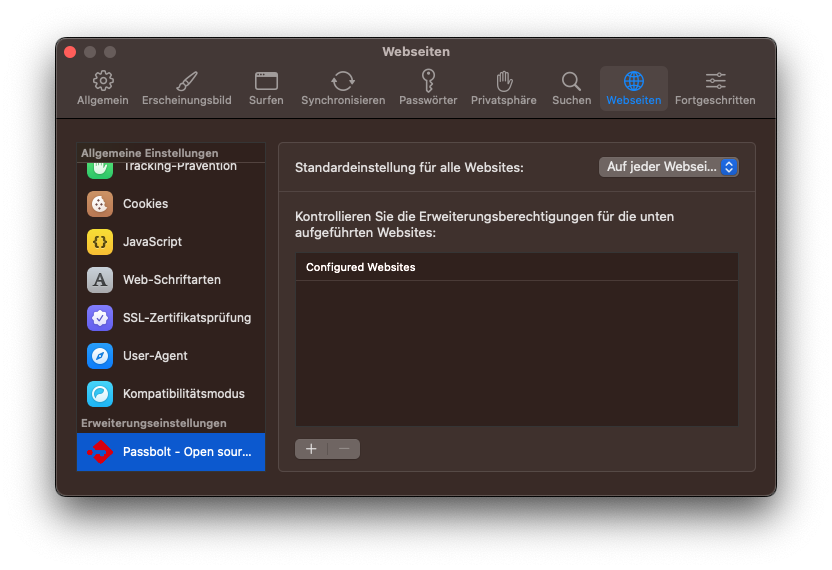Select the Suchen magnifier icon
Viewport: 832px width, 570px height.
click(571, 82)
